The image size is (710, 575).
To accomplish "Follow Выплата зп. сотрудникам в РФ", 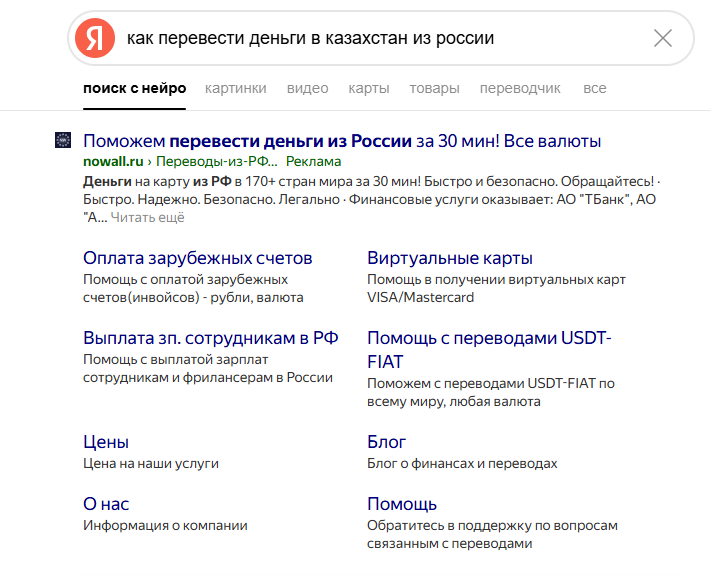I will 211,338.
